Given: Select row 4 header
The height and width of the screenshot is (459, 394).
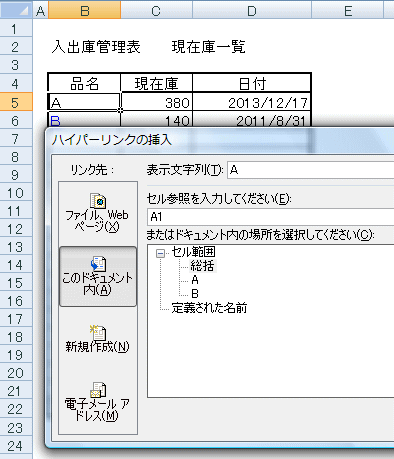Looking at the screenshot, I should click(16, 84).
